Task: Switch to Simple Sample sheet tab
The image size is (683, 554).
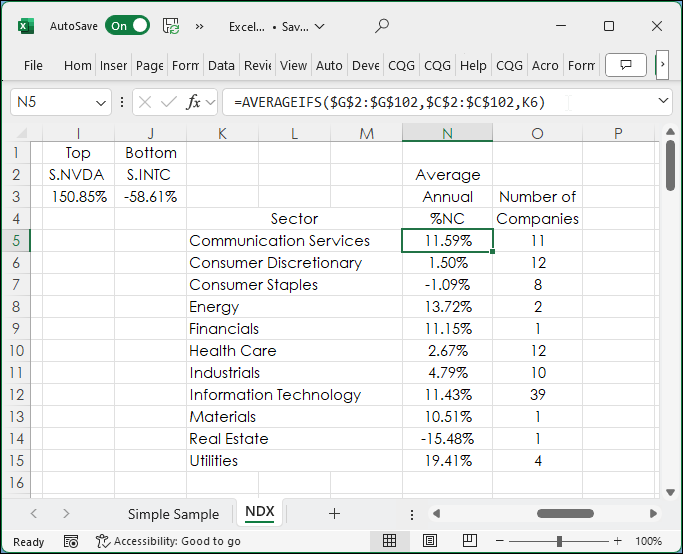Action: tap(173, 514)
